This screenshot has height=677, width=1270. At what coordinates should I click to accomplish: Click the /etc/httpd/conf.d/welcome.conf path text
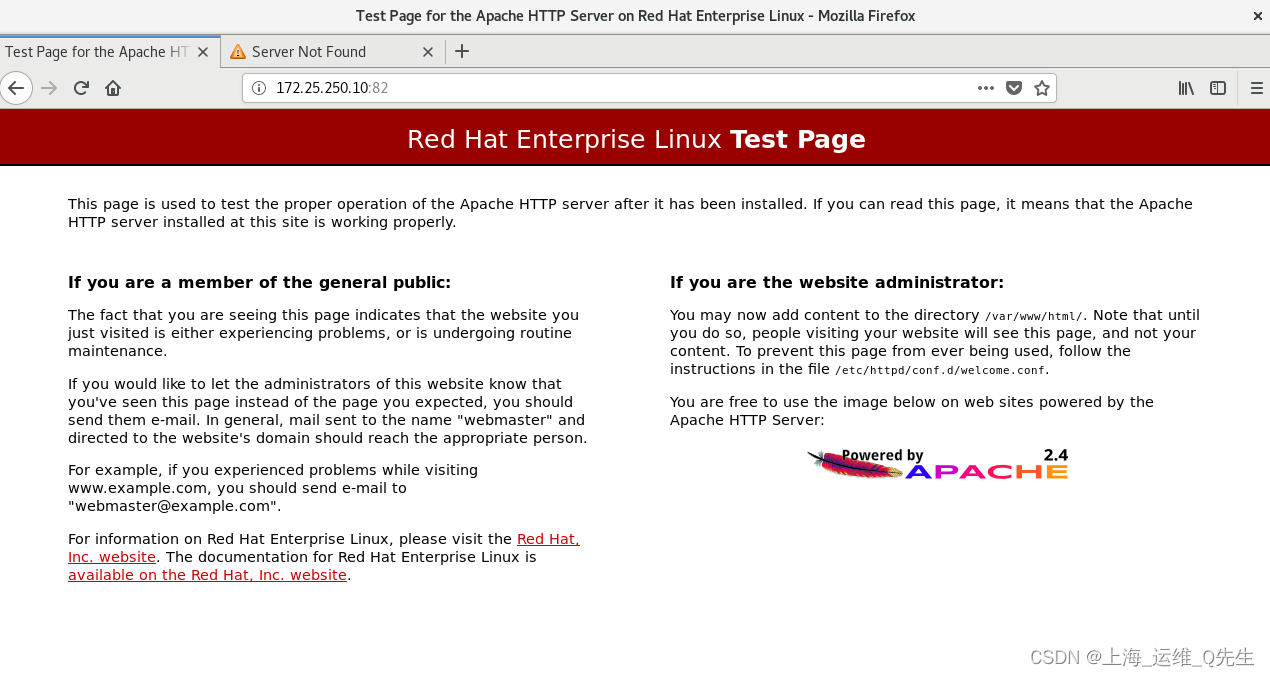pyautogui.click(x=940, y=370)
